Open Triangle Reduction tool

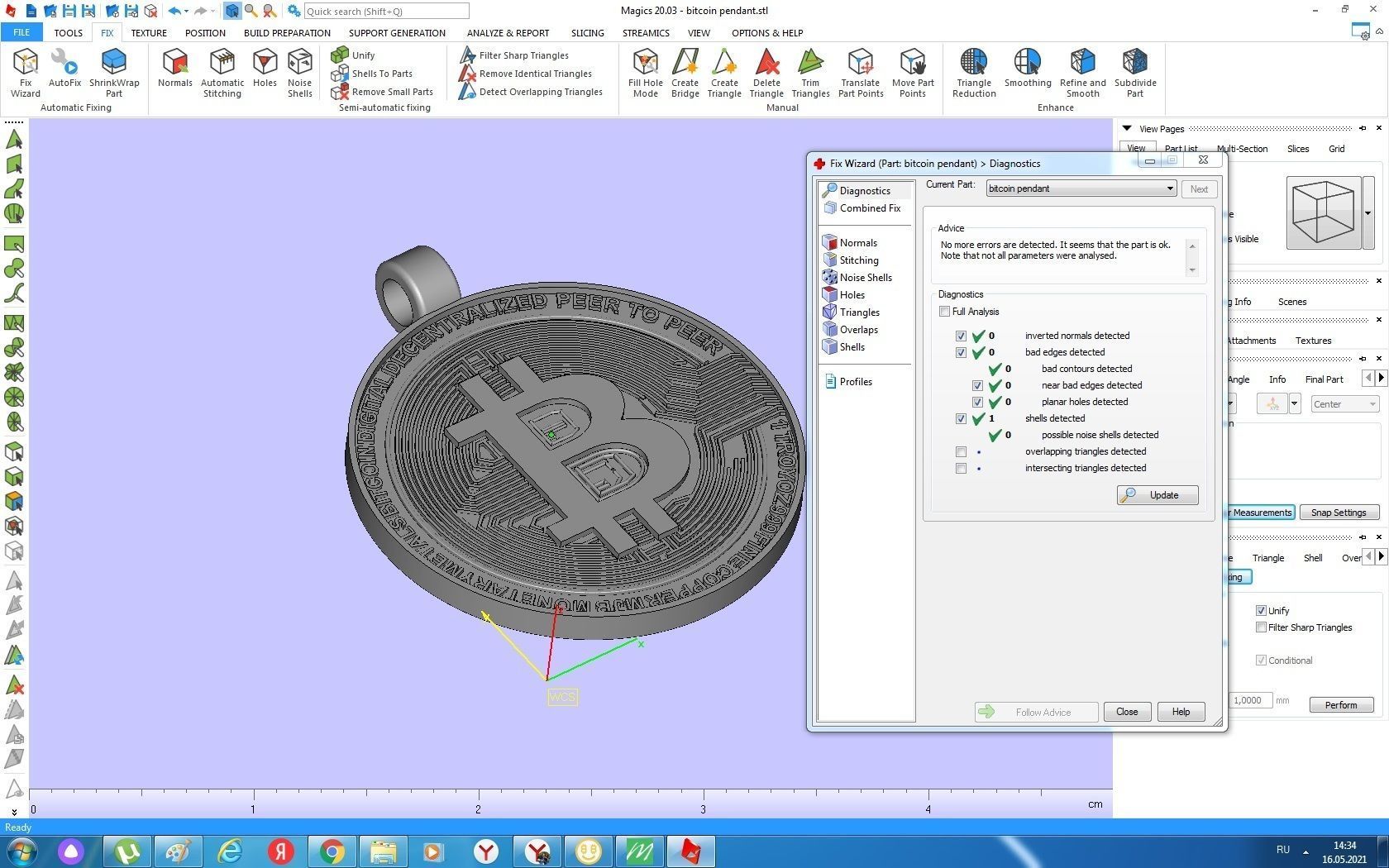[974, 73]
